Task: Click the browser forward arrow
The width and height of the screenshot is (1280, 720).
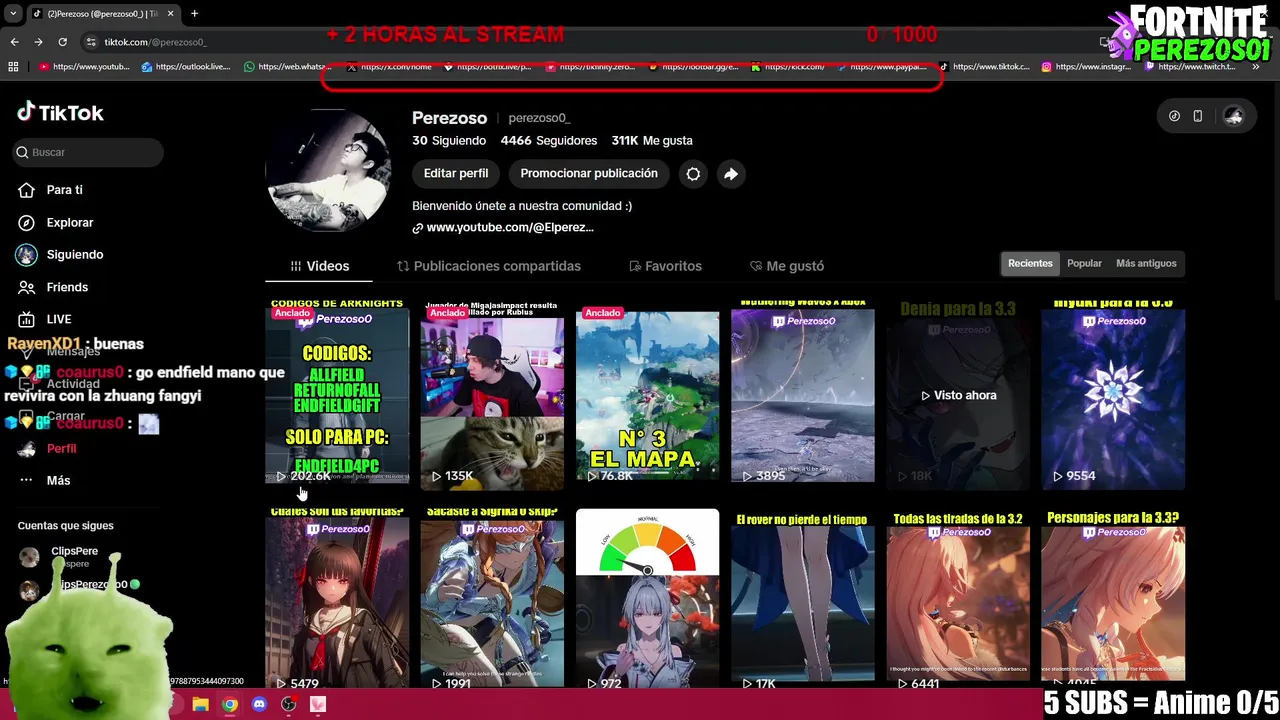Action: tap(38, 42)
